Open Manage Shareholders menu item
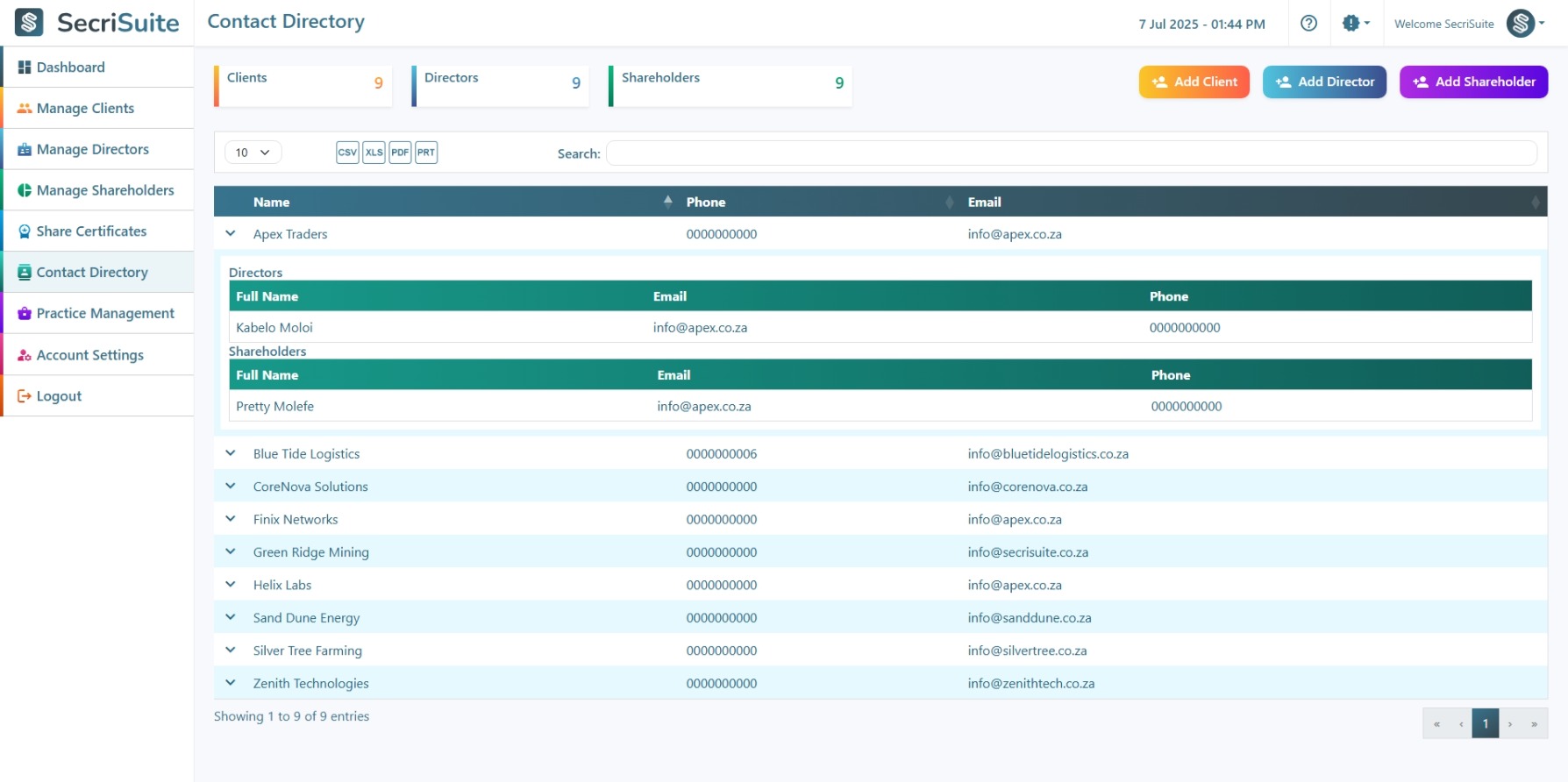This screenshot has height=782, width=1568. pyautogui.click(x=97, y=190)
